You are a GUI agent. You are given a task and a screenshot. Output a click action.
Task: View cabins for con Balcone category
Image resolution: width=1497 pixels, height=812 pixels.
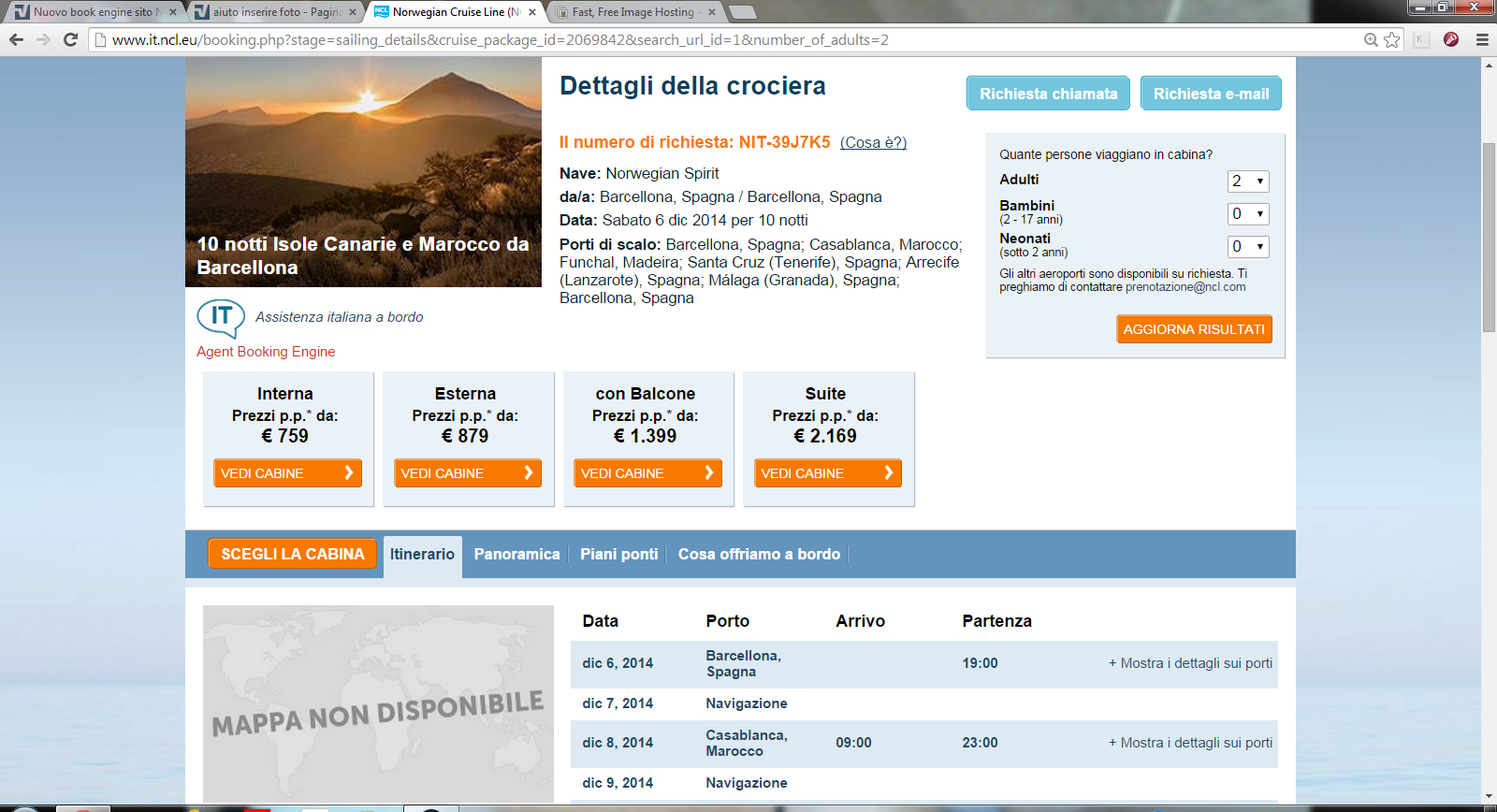tap(647, 473)
